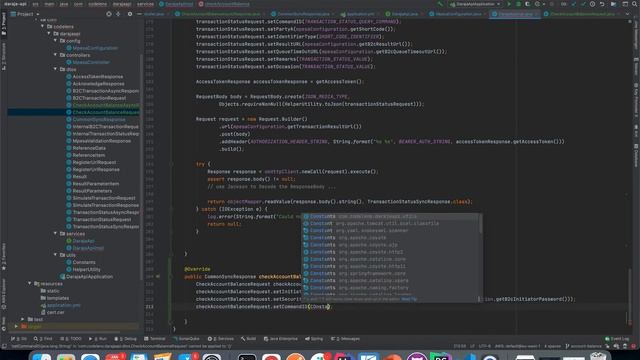
Task: Open the PyCharm app in the Dock
Action: [441, 357]
